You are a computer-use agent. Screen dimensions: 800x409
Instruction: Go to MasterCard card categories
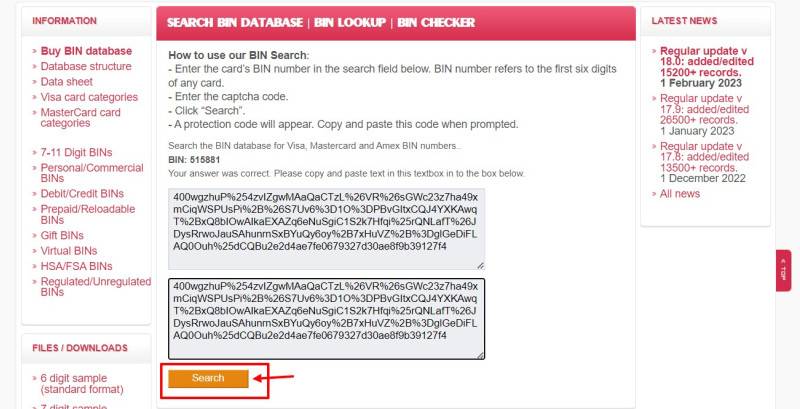point(80,118)
